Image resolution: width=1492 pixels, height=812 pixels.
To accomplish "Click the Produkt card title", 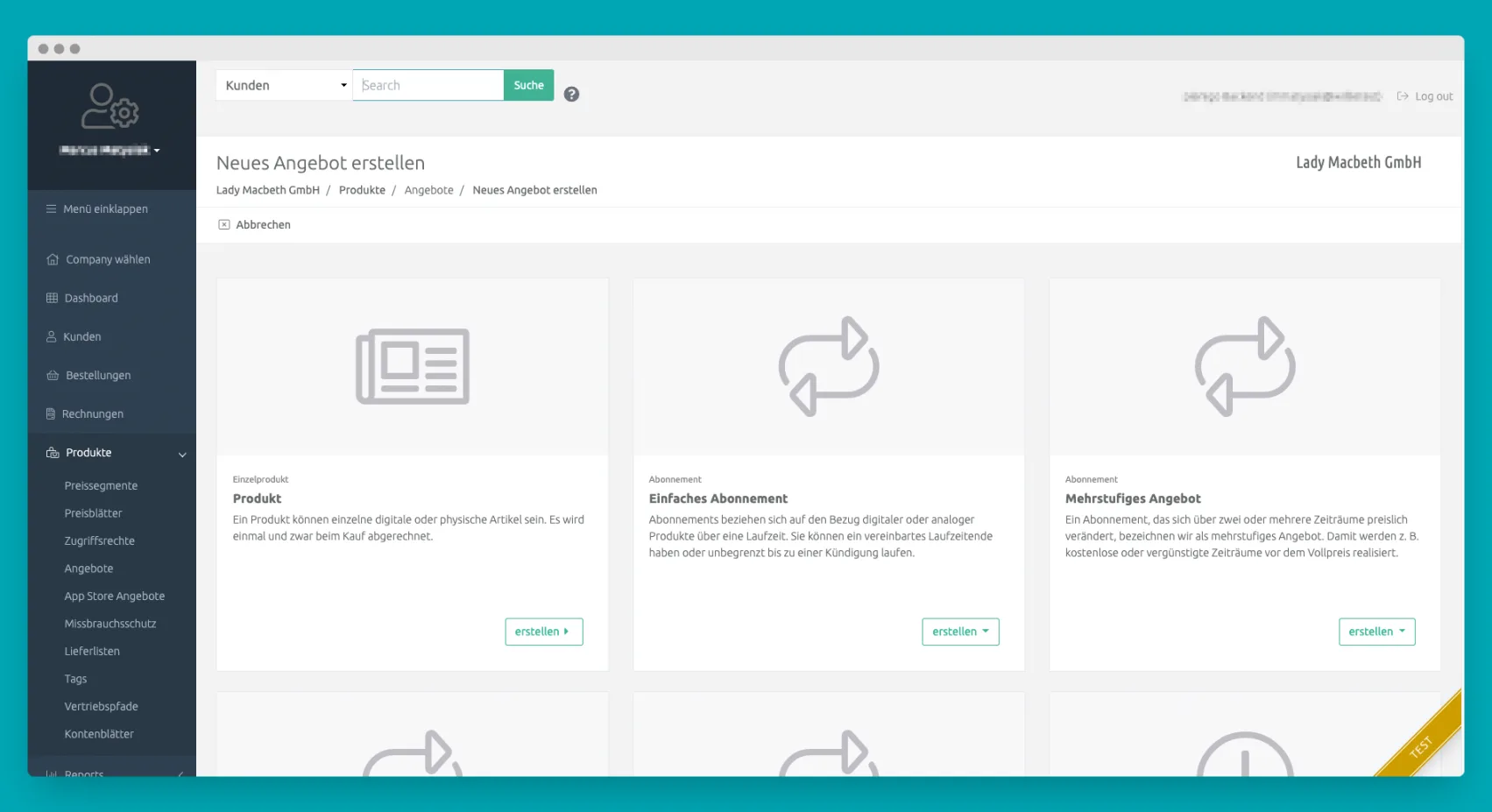I will 258,498.
